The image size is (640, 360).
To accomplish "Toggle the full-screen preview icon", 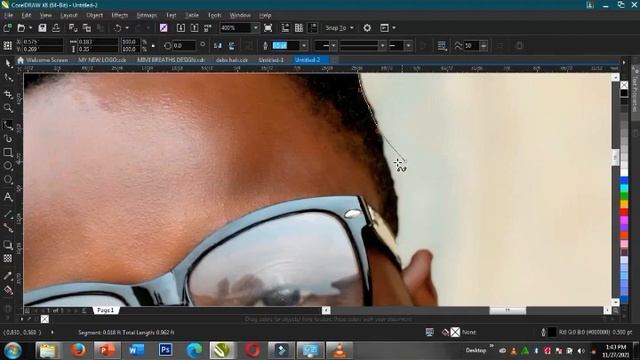I will pos(268,28).
